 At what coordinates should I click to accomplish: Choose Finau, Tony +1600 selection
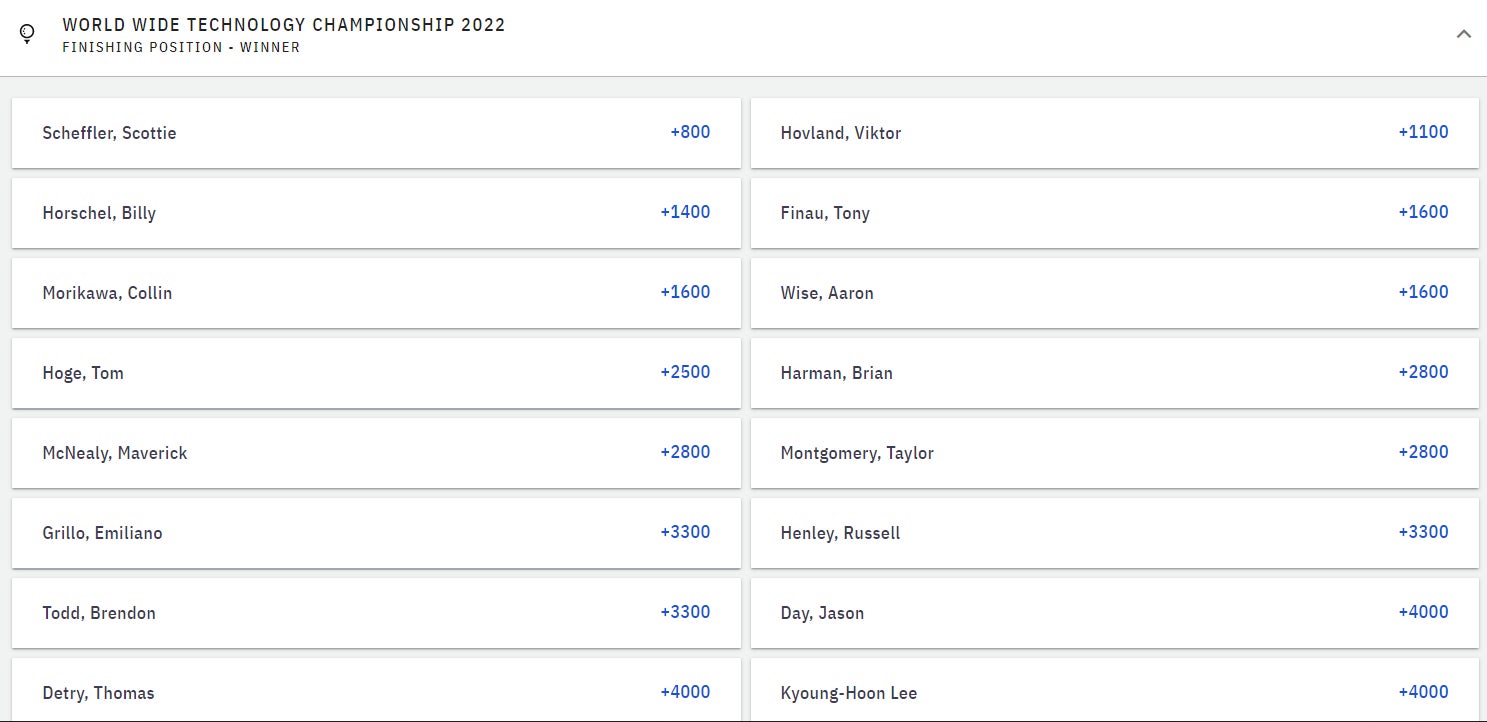[1114, 213]
